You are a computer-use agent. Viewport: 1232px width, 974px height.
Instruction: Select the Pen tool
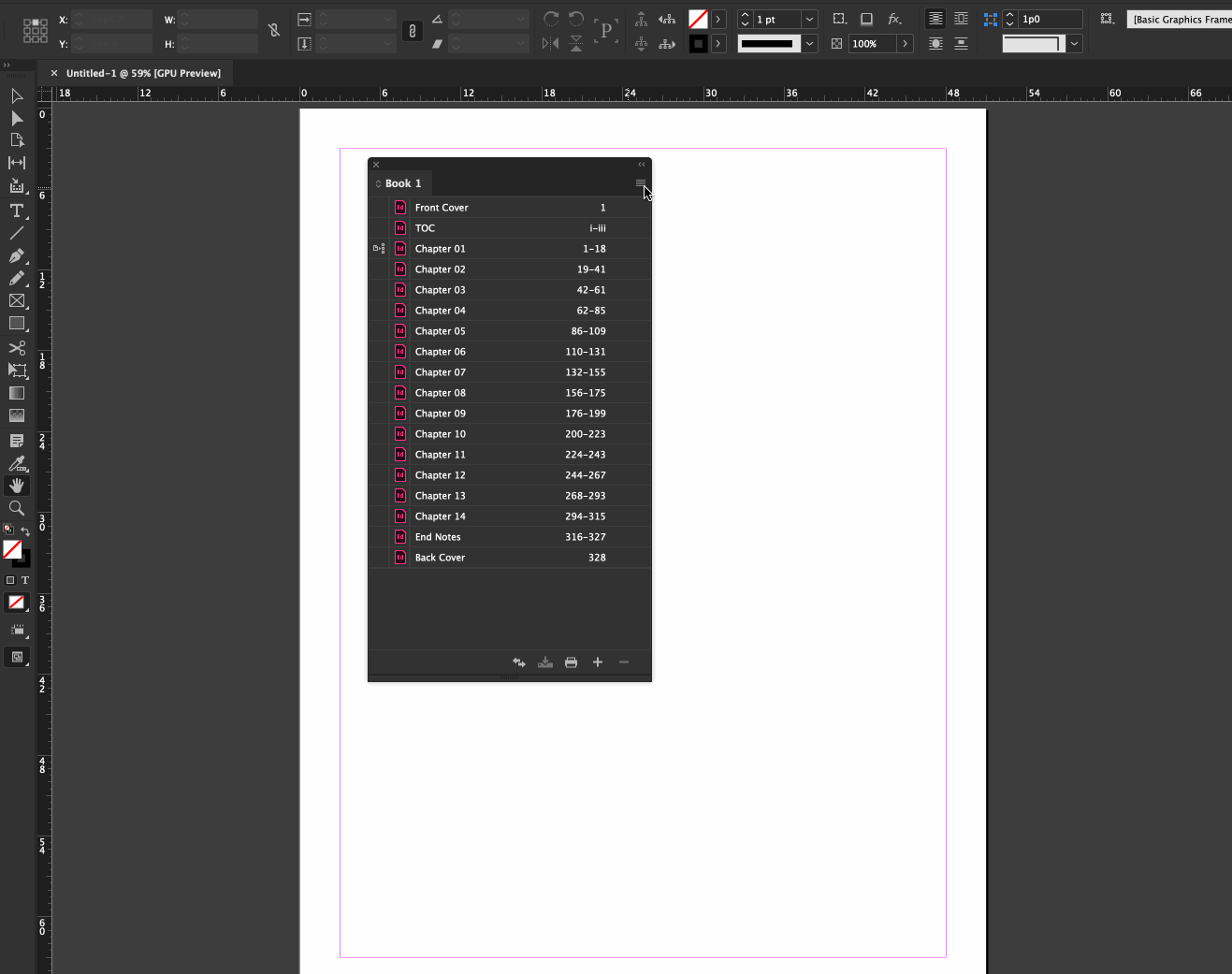pos(17,255)
